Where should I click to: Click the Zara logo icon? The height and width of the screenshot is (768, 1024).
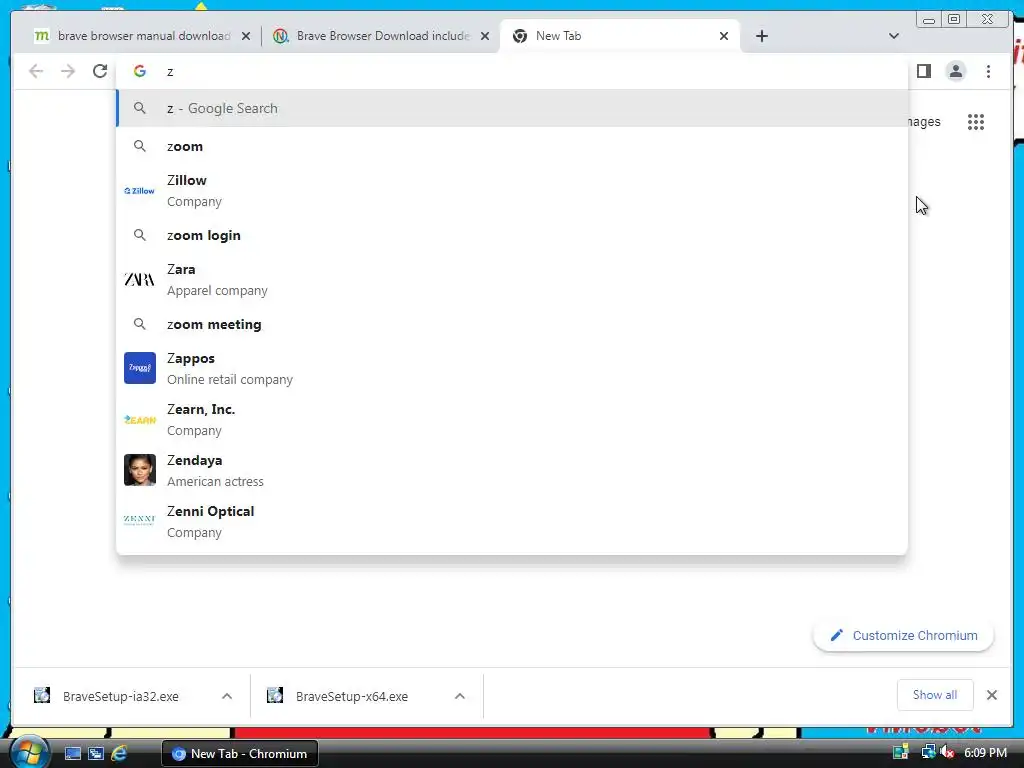[x=140, y=280]
